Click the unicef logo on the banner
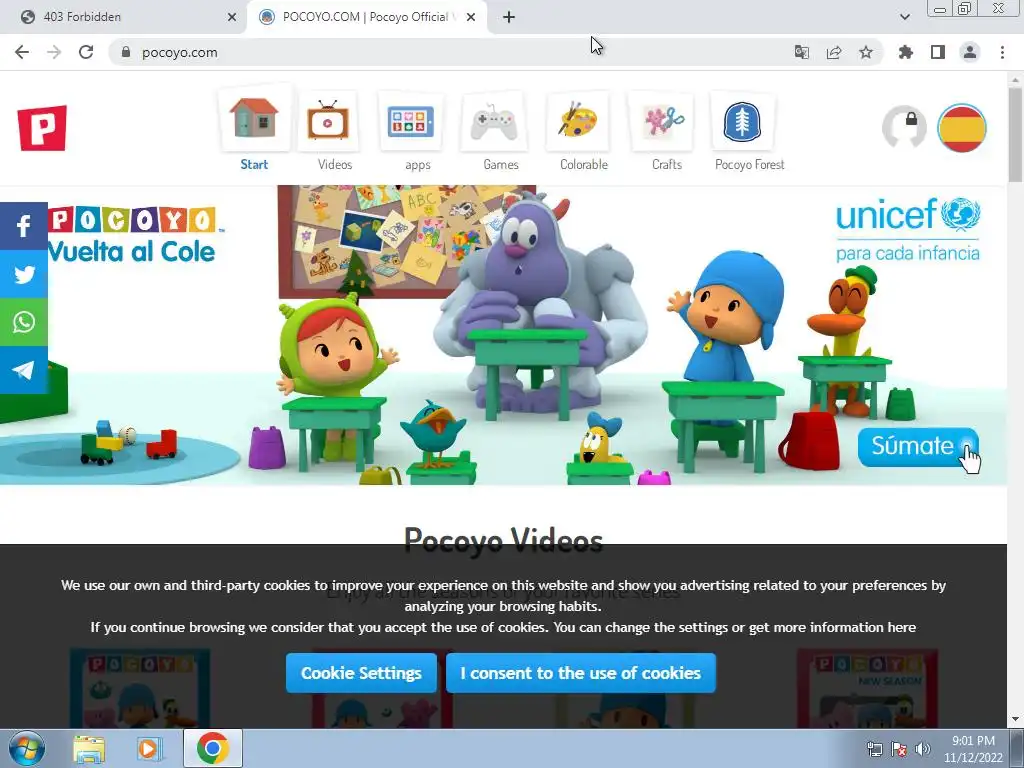 [908, 229]
